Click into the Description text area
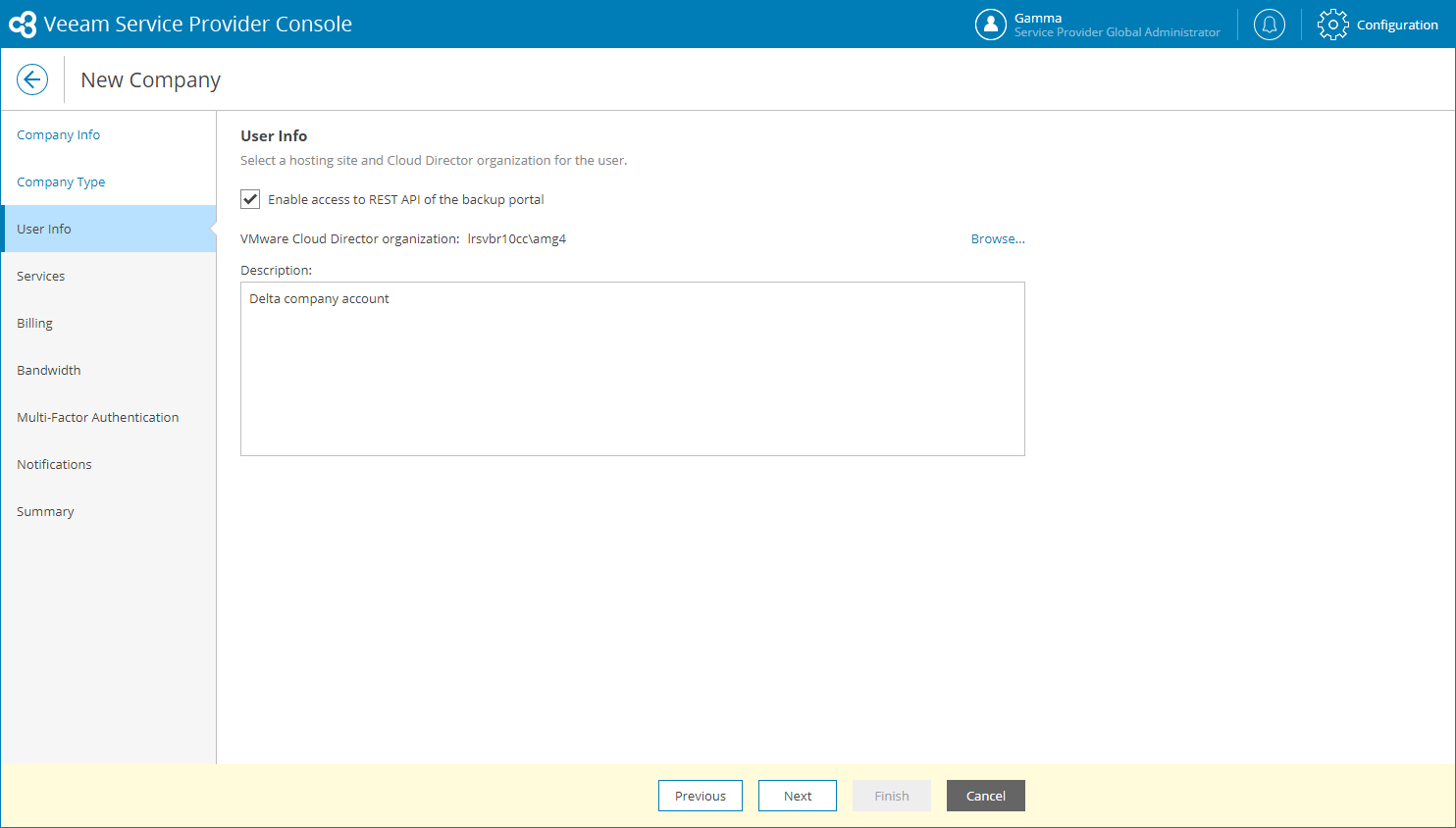Screen dimensions: 1456x828 [633, 369]
